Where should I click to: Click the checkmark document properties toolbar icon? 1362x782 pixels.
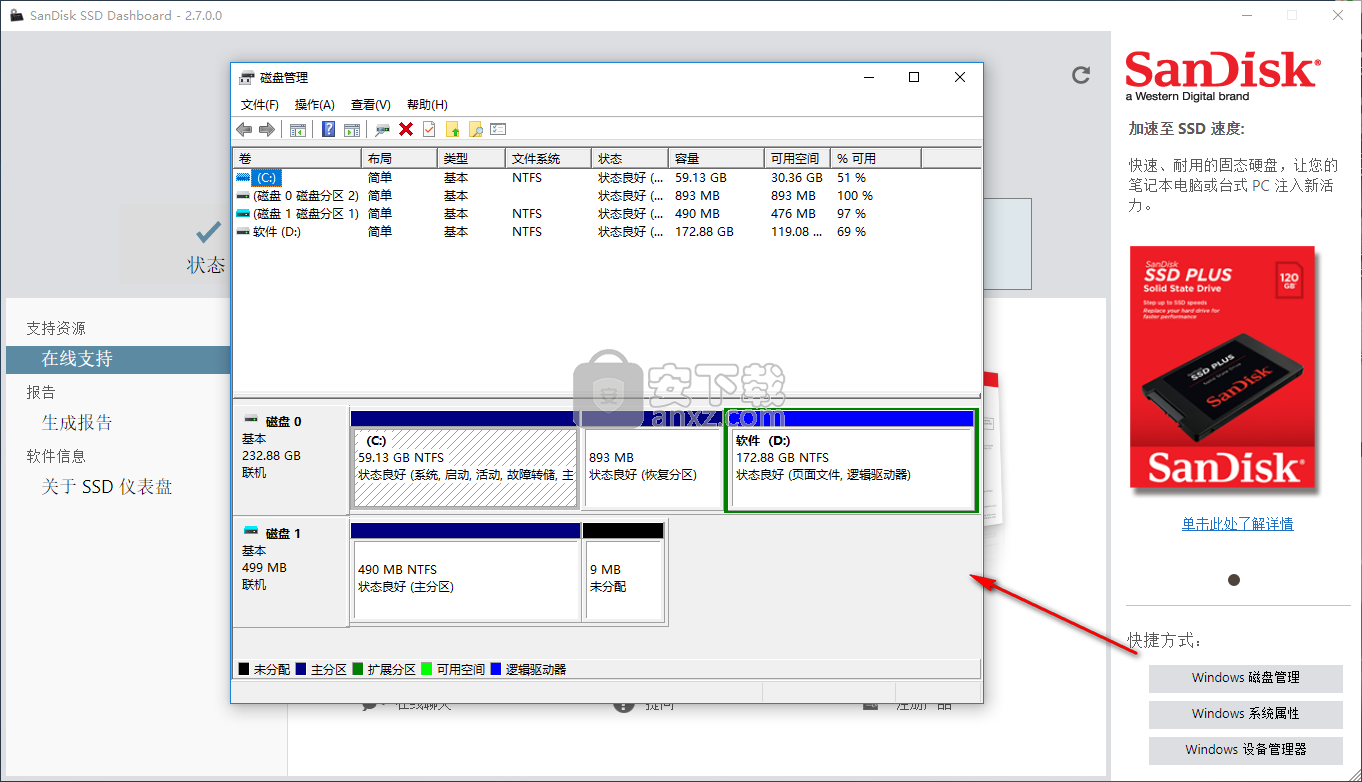(x=429, y=129)
